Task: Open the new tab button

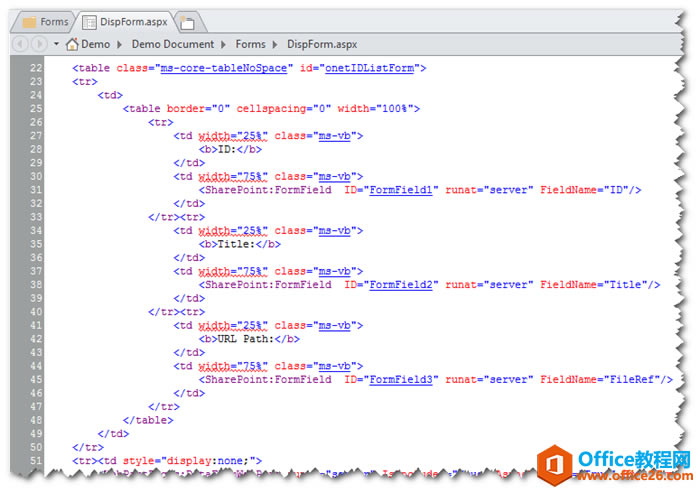Action: coord(188,22)
